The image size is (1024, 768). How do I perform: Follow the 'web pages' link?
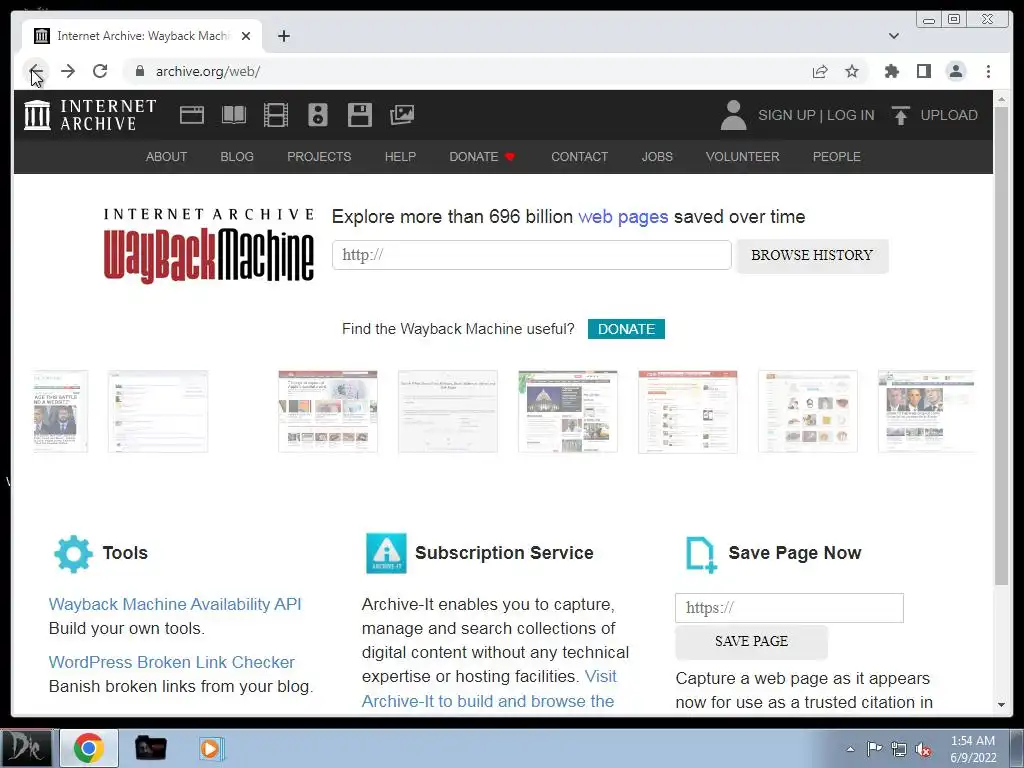click(x=623, y=217)
